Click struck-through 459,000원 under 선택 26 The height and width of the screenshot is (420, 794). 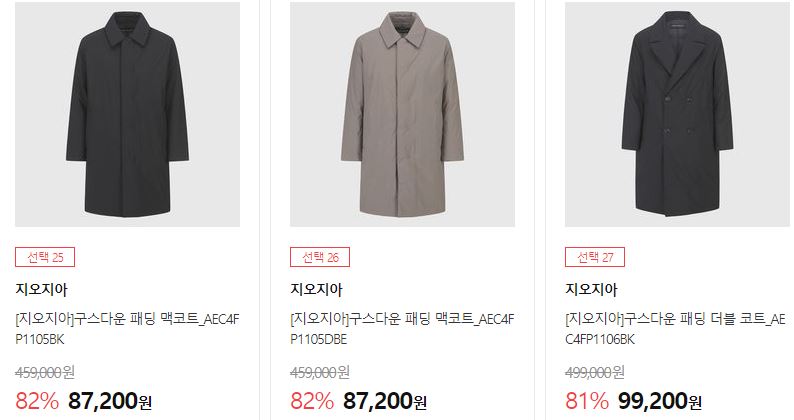coord(320,372)
